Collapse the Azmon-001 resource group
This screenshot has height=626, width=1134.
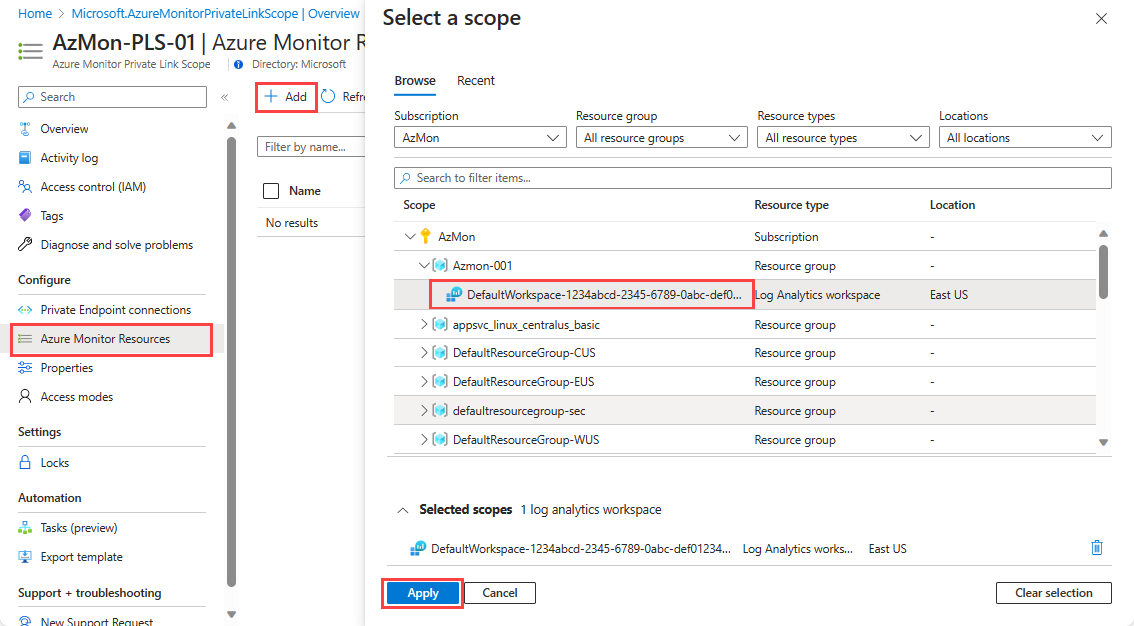(424, 265)
